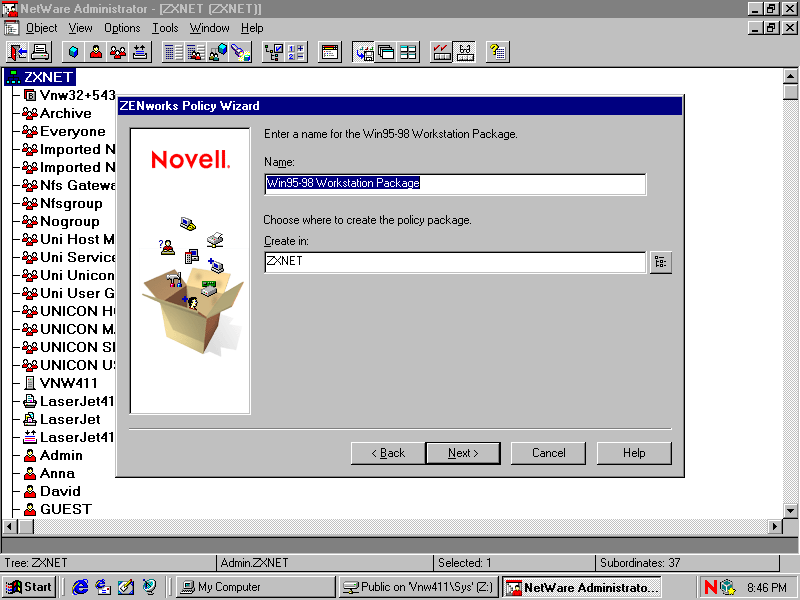Select the Vnw32+543 tree item
This screenshot has width=800, height=600.
click(x=77, y=95)
